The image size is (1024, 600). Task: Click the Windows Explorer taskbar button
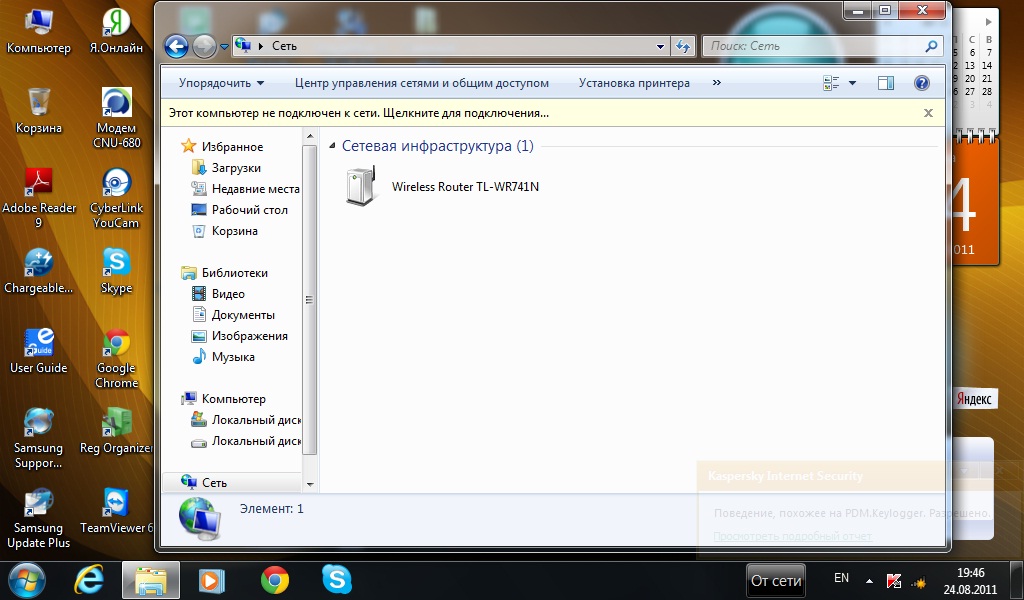[151, 580]
